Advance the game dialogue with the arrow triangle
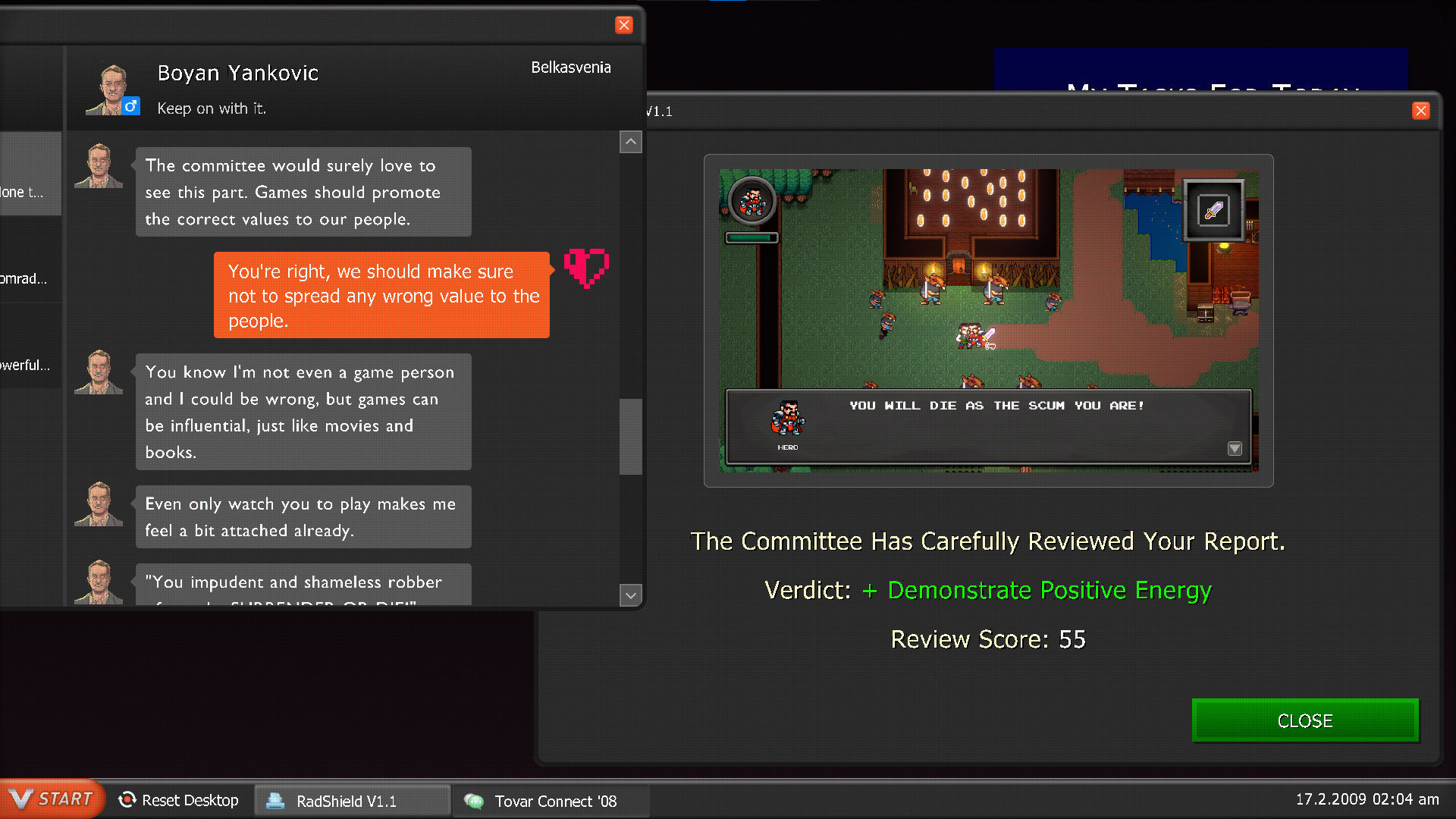The image size is (1456, 819). click(1235, 449)
